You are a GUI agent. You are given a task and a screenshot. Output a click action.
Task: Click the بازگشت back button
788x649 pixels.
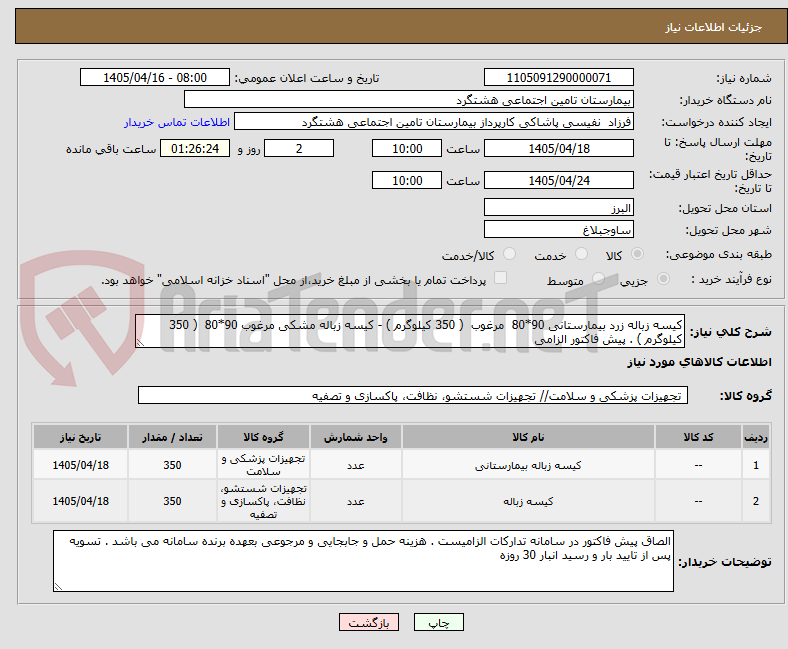point(369,622)
